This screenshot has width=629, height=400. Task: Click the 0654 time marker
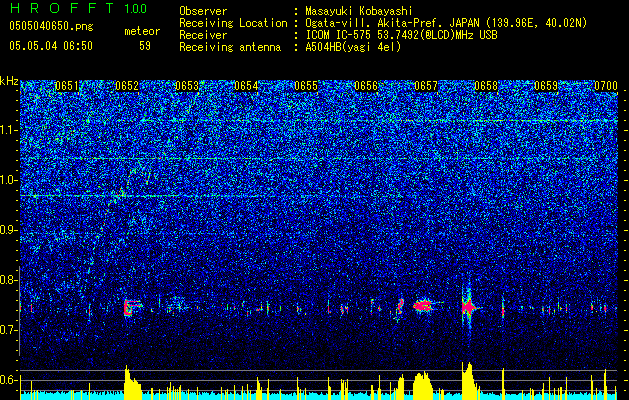[246, 86]
